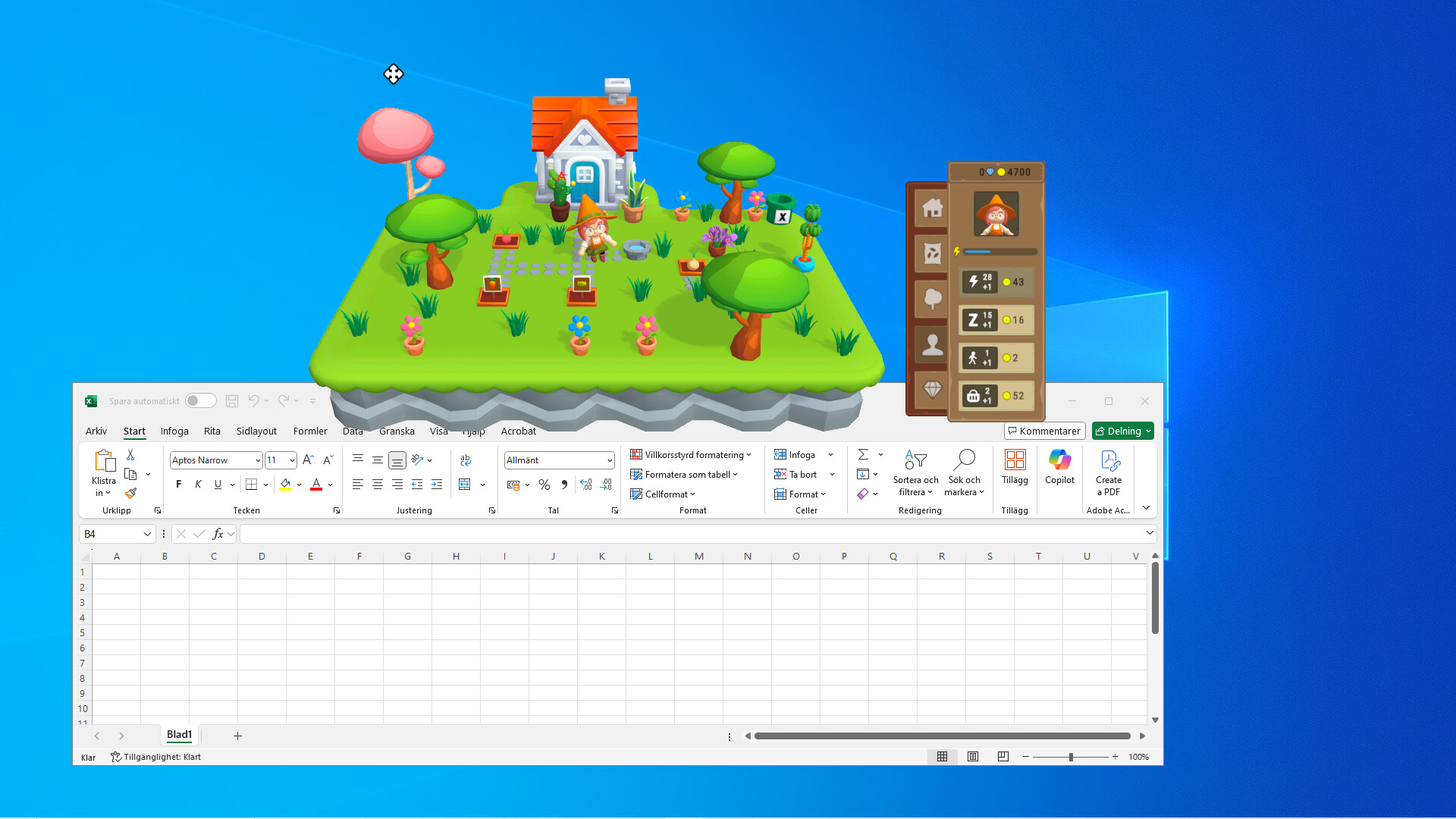
Task: Expand the Aptos Narrow font dropdown
Action: (258, 460)
